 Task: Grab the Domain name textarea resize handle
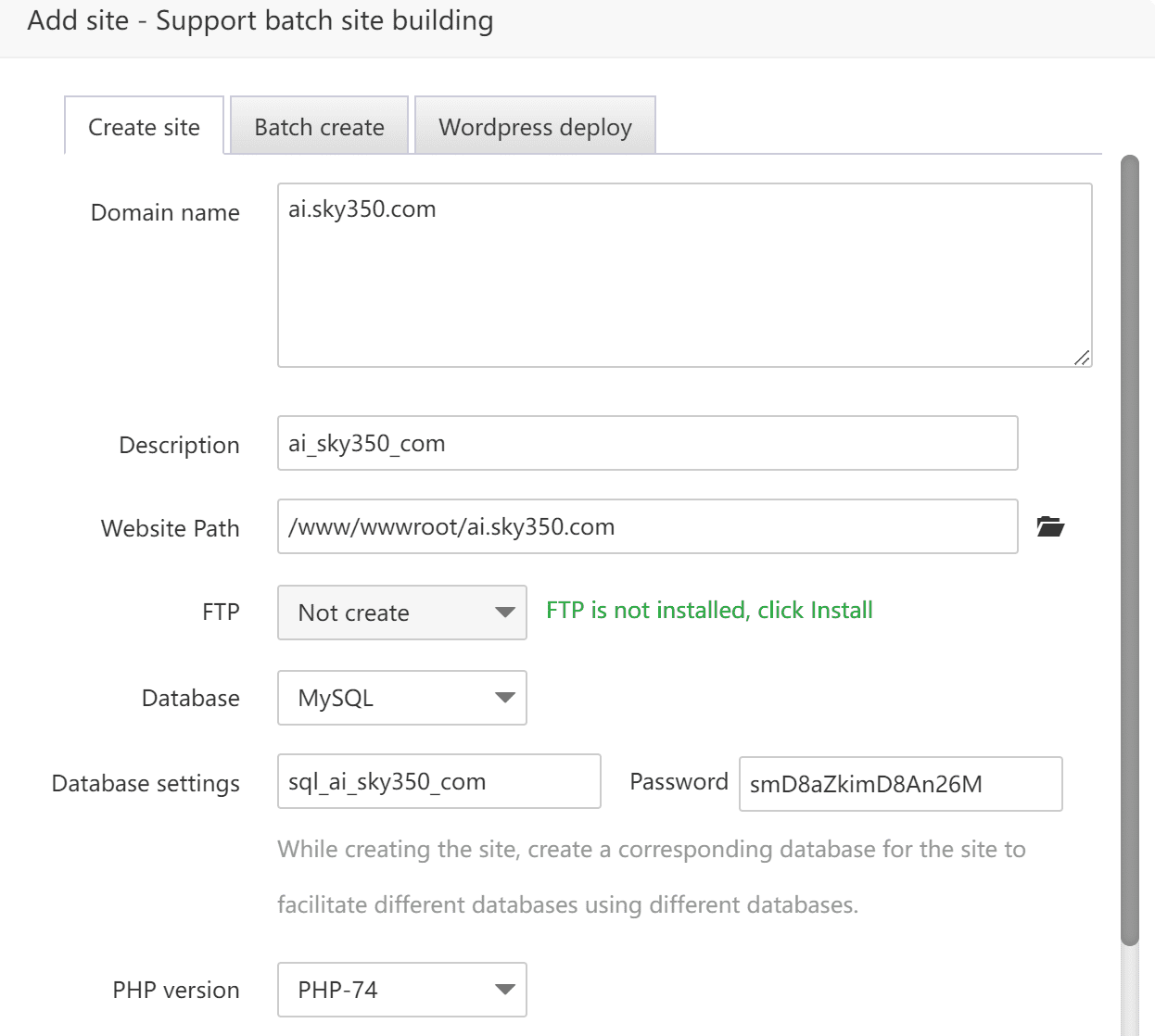click(x=1081, y=358)
